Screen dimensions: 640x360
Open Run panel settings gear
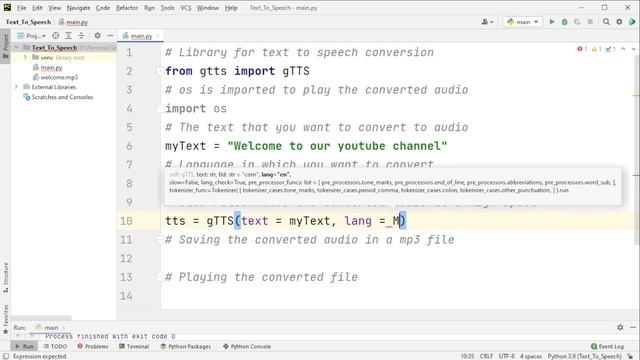click(x=620, y=327)
